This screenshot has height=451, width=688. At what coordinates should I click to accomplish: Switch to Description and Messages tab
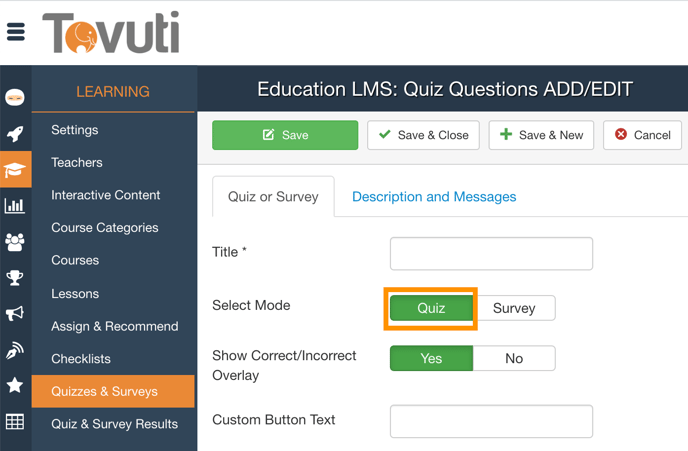434,197
